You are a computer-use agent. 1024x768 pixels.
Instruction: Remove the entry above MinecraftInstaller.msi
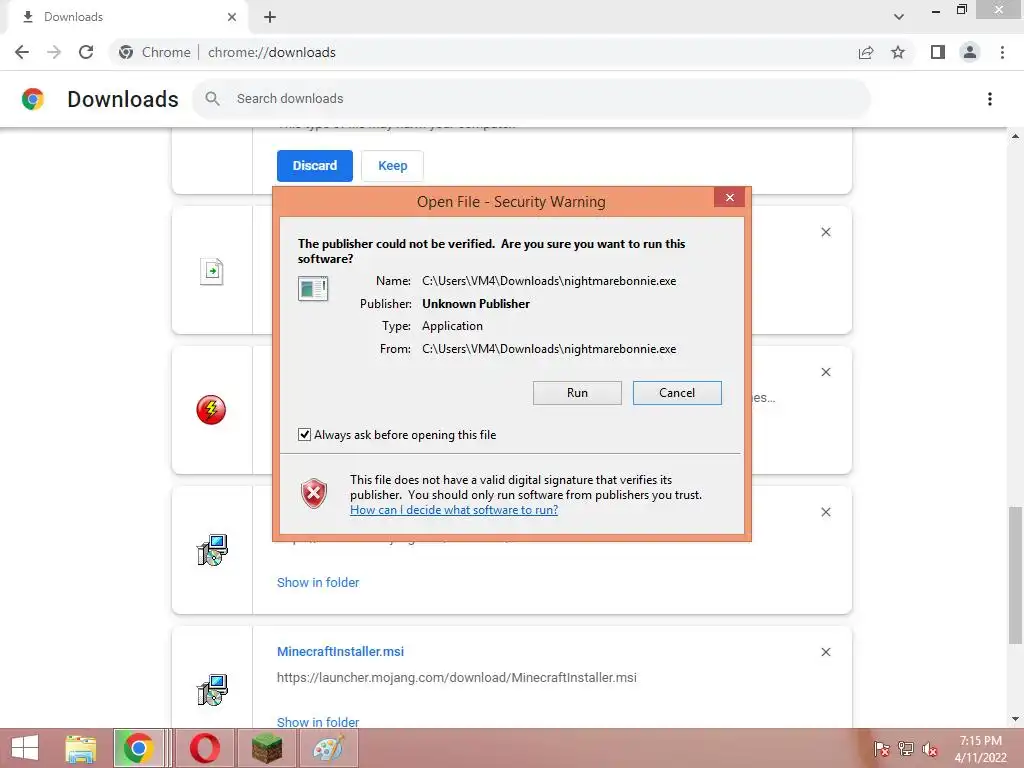coord(825,512)
